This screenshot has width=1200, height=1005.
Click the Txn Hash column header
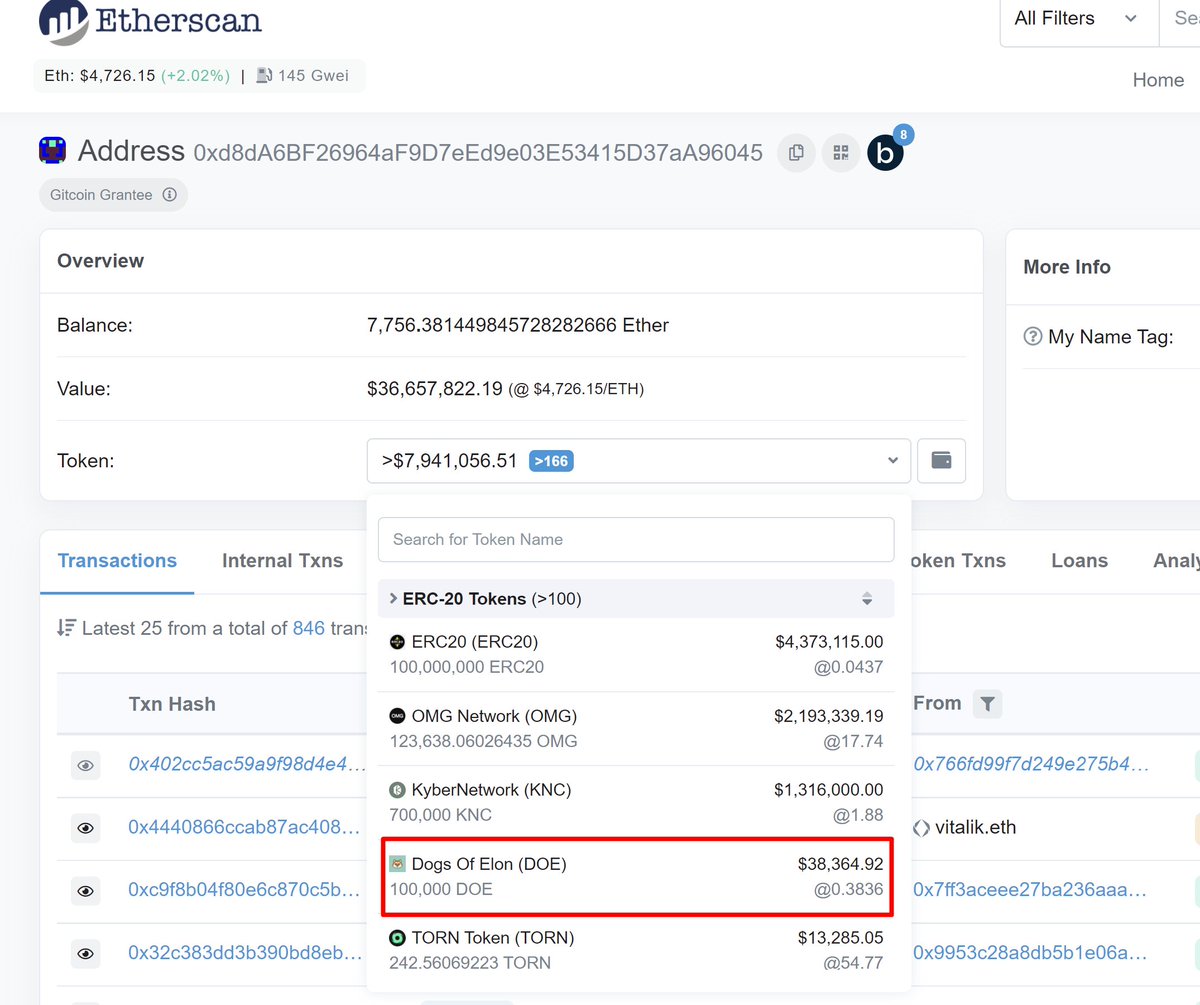pos(172,704)
